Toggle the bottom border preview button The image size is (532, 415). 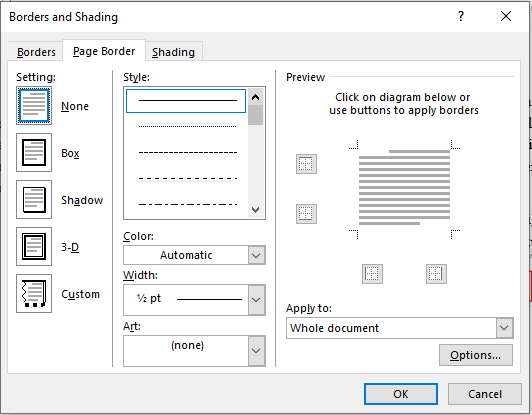tap(306, 214)
